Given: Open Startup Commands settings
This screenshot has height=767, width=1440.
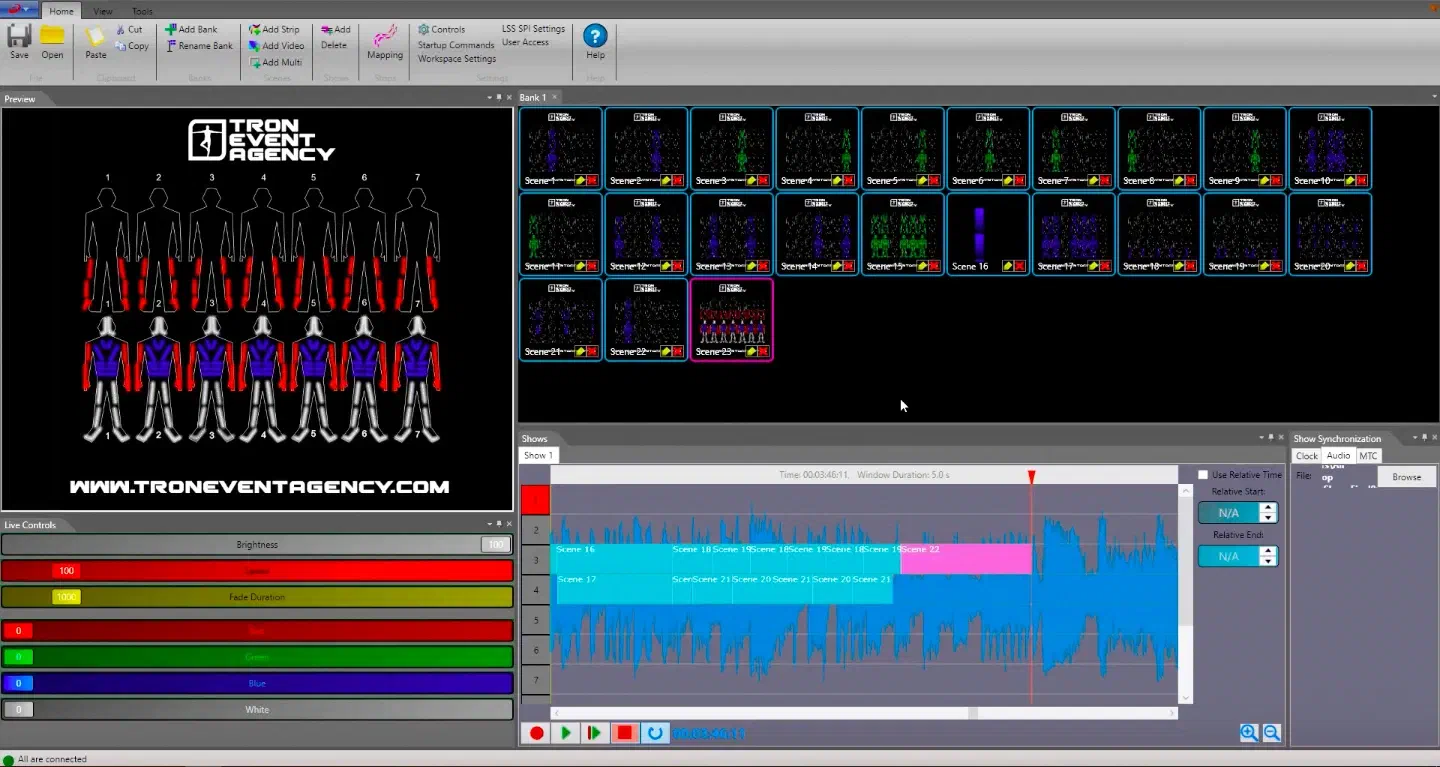Looking at the screenshot, I should (456, 45).
